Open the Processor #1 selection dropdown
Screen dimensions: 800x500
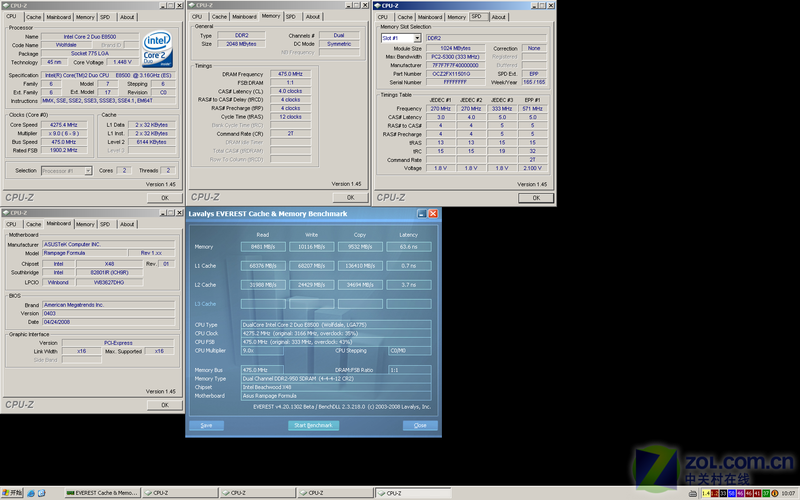pos(88,171)
